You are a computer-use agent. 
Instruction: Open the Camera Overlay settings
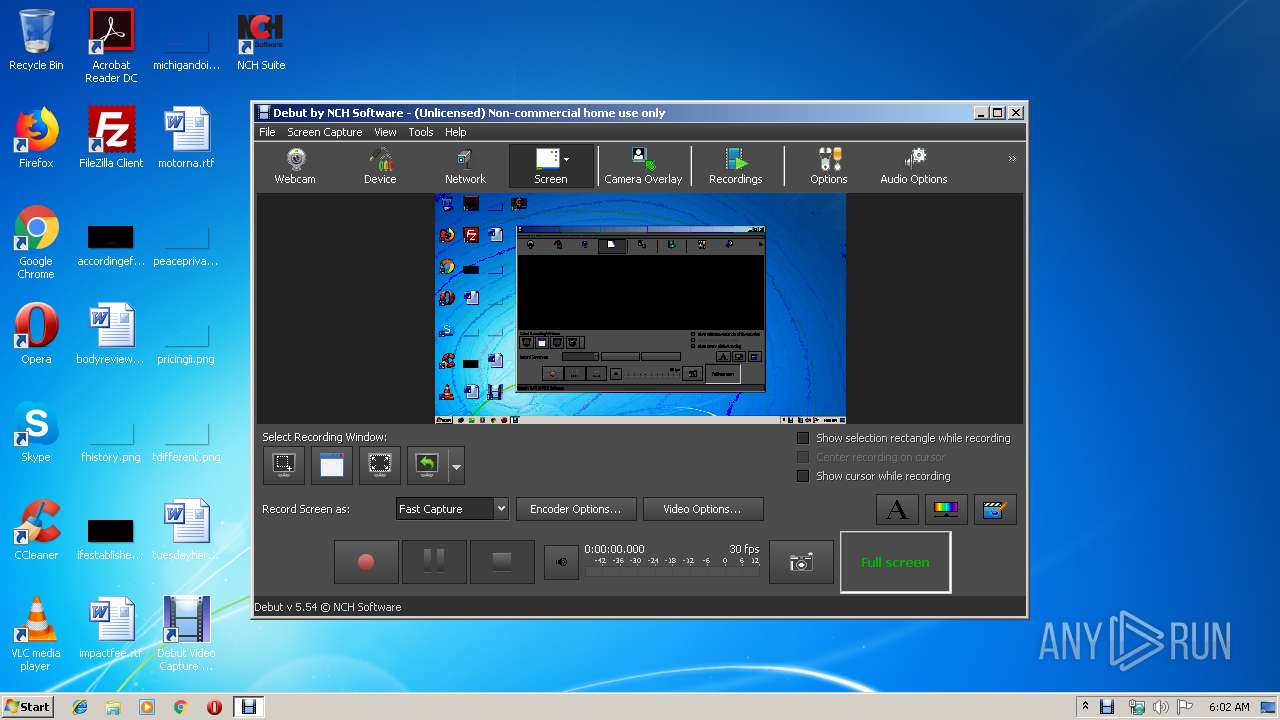click(643, 166)
